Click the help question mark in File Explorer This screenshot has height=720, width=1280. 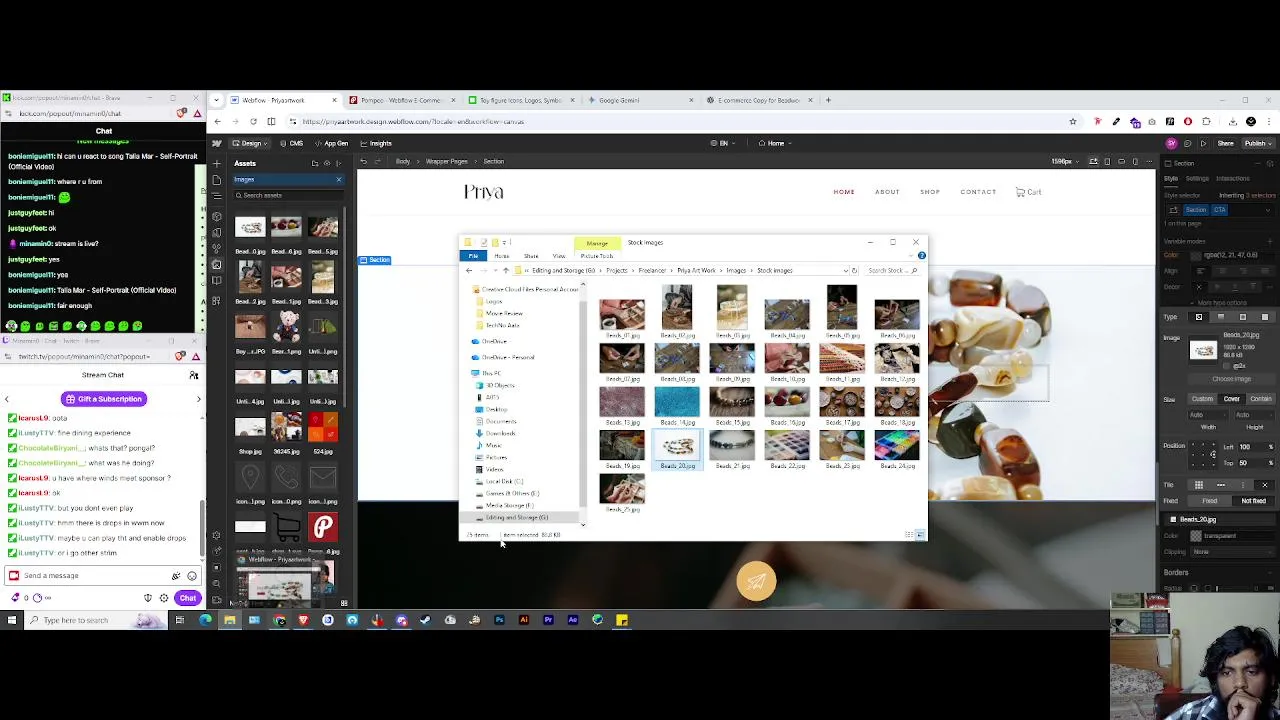click(x=921, y=256)
